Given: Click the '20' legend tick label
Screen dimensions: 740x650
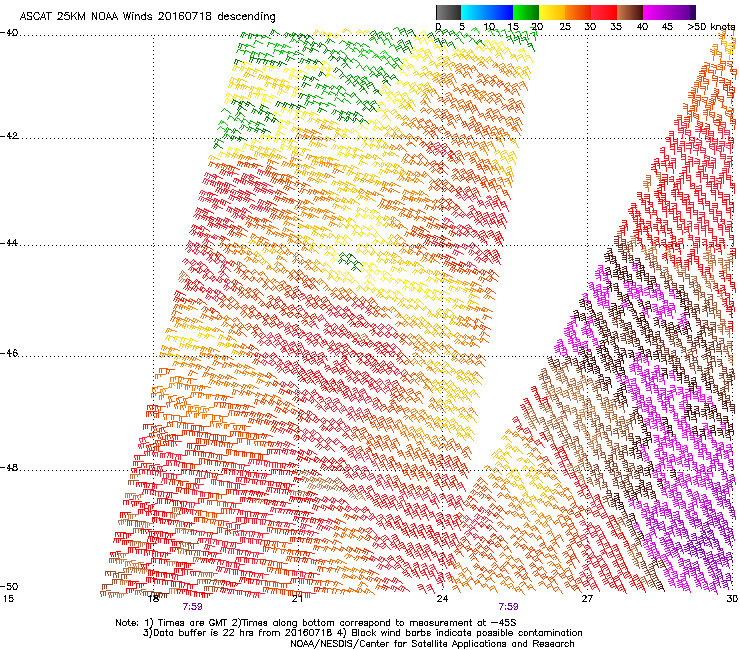Looking at the screenshot, I should pyautogui.click(x=537, y=27).
